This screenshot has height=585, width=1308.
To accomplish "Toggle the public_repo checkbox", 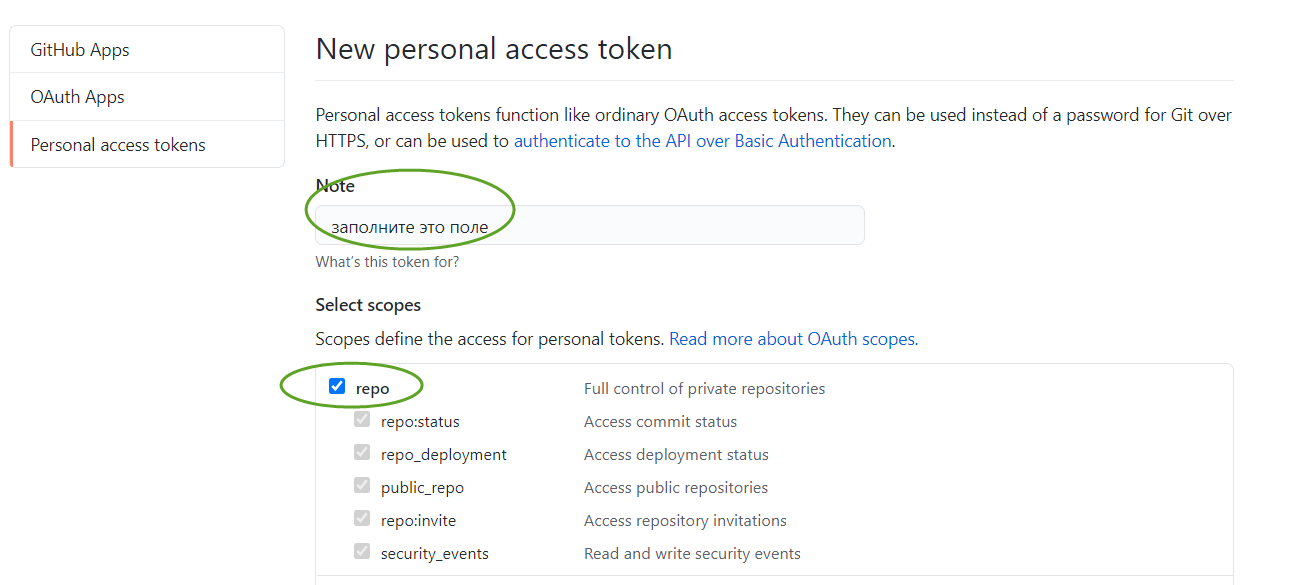I will 362,486.
